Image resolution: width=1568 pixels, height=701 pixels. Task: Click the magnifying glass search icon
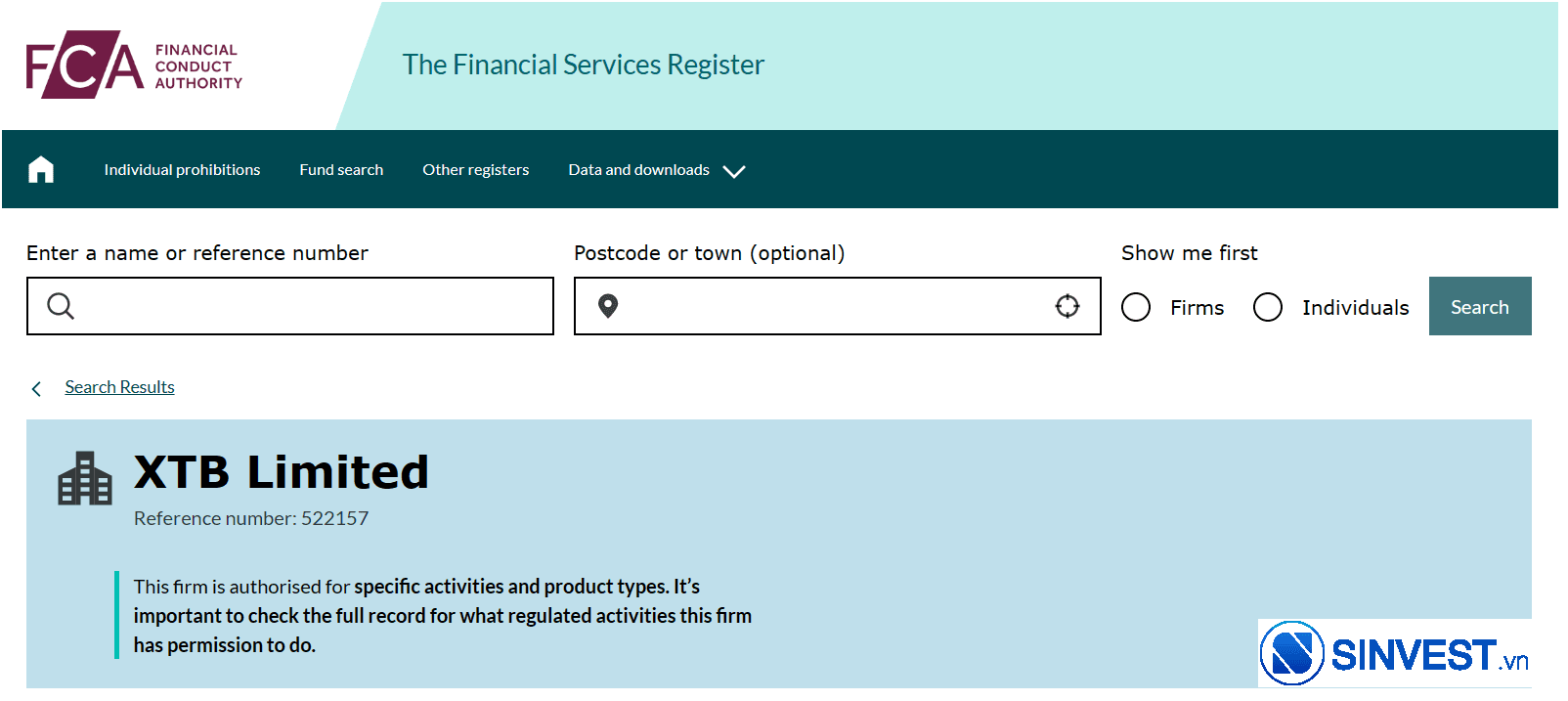coord(61,306)
